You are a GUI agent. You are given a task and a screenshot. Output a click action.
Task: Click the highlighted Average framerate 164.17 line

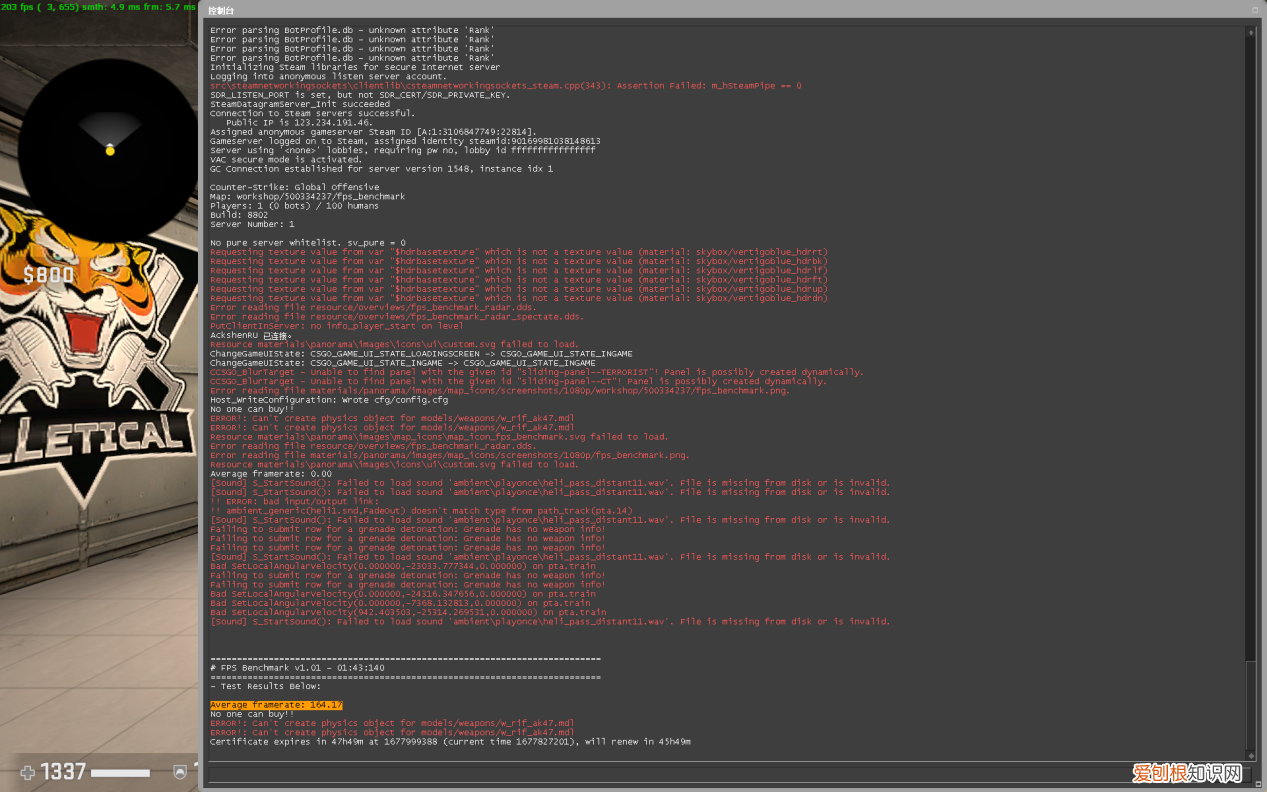pyautogui.click(x=276, y=705)
